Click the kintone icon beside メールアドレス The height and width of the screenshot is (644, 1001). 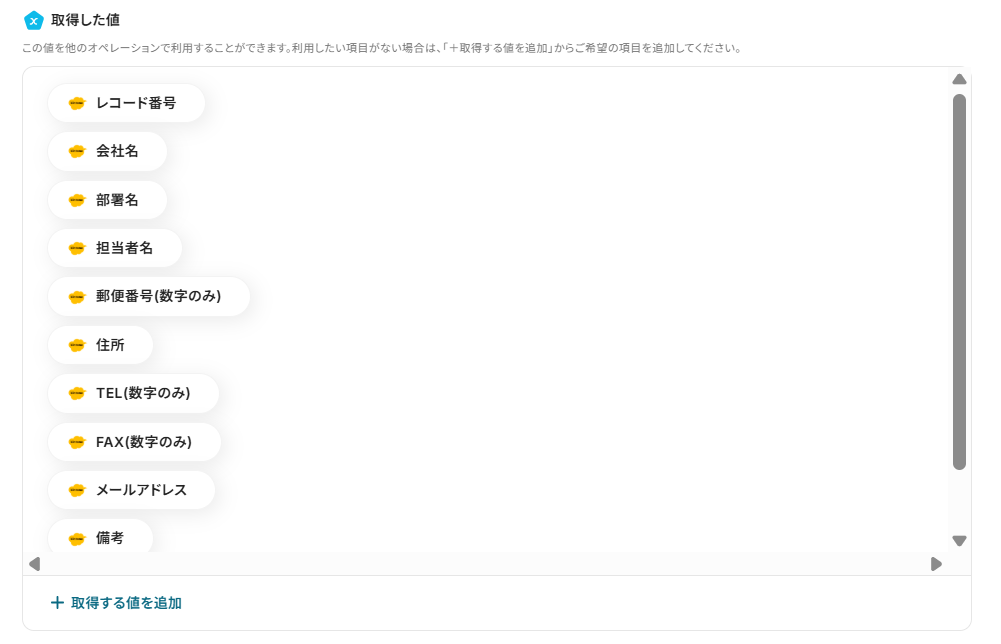point(77,490)
